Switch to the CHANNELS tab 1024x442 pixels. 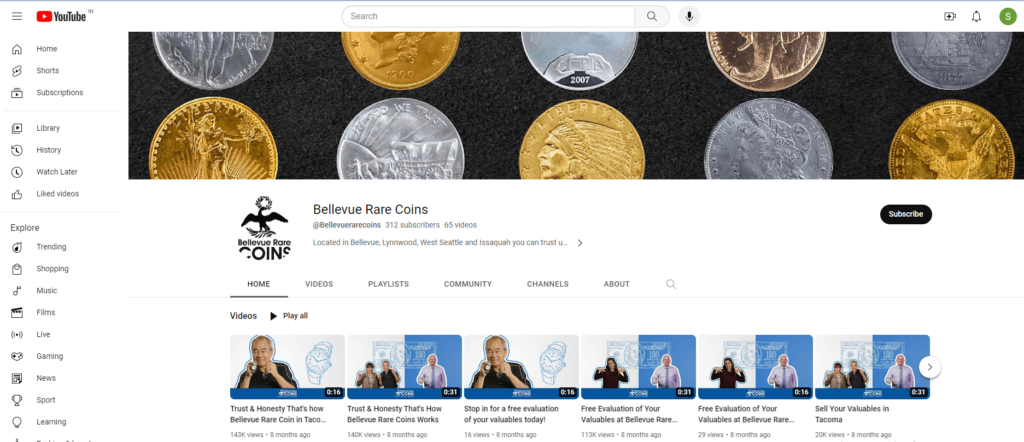[548, 284]
